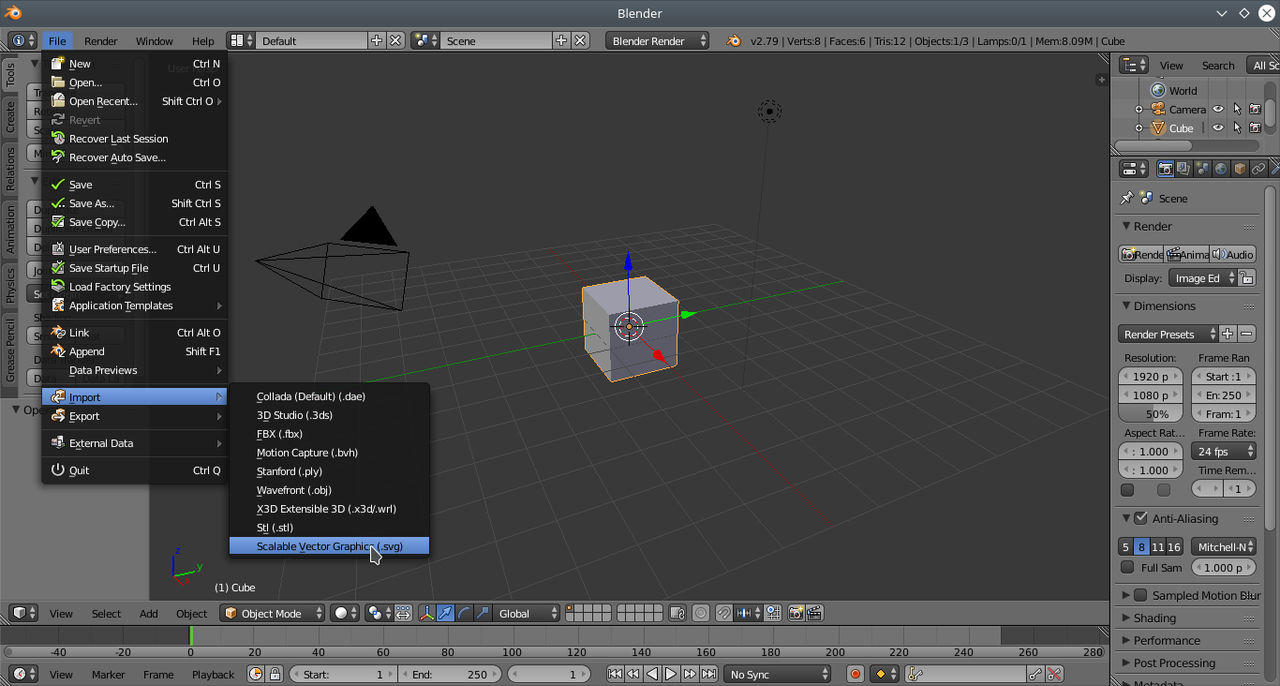Image resolution: width=1280 pixels, height=686 pixels.
Task: Add a new scene with plus button
Action: [561, 41]
